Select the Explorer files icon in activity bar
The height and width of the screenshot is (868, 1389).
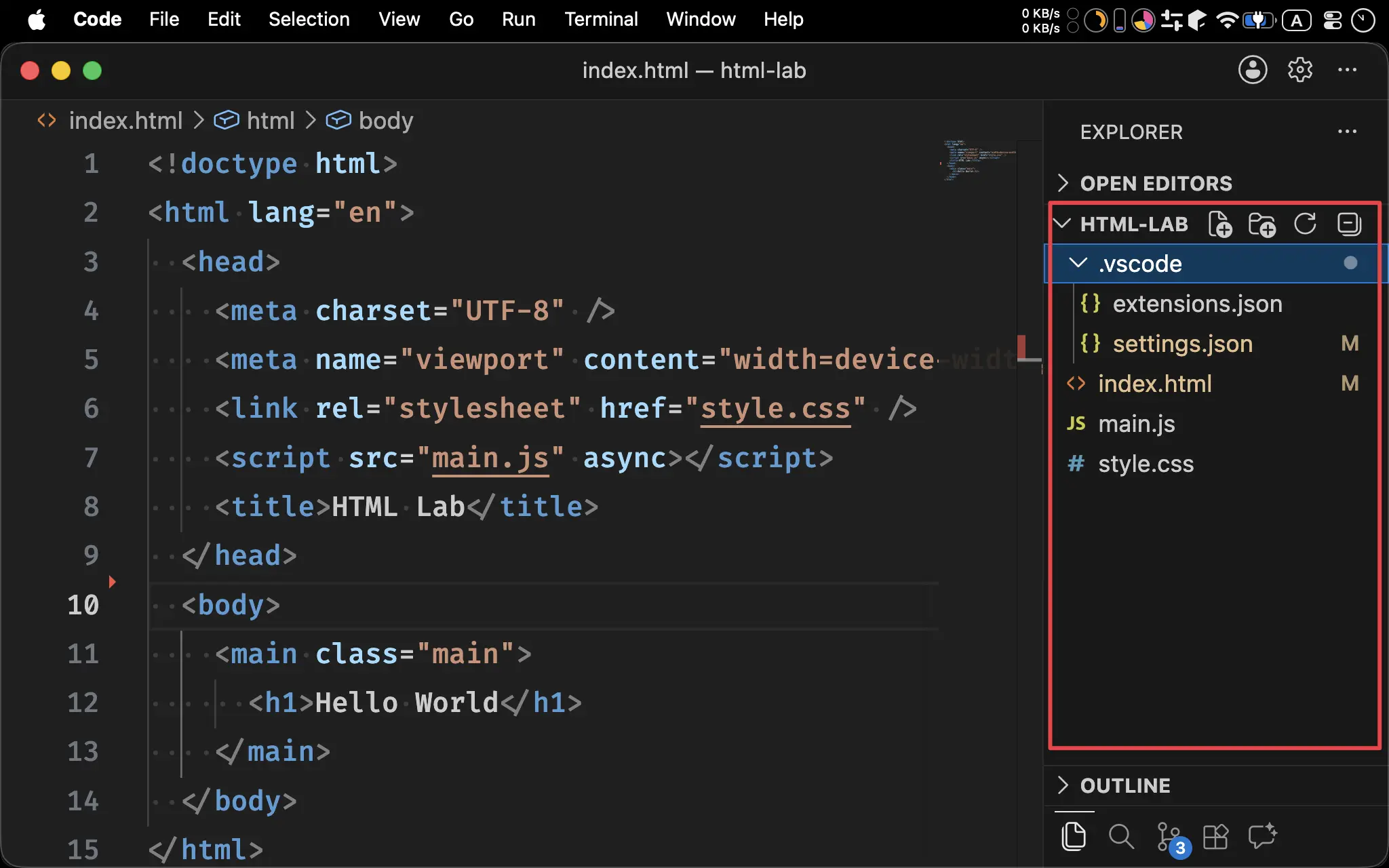pyautogui.click(x=1074, y=836)
